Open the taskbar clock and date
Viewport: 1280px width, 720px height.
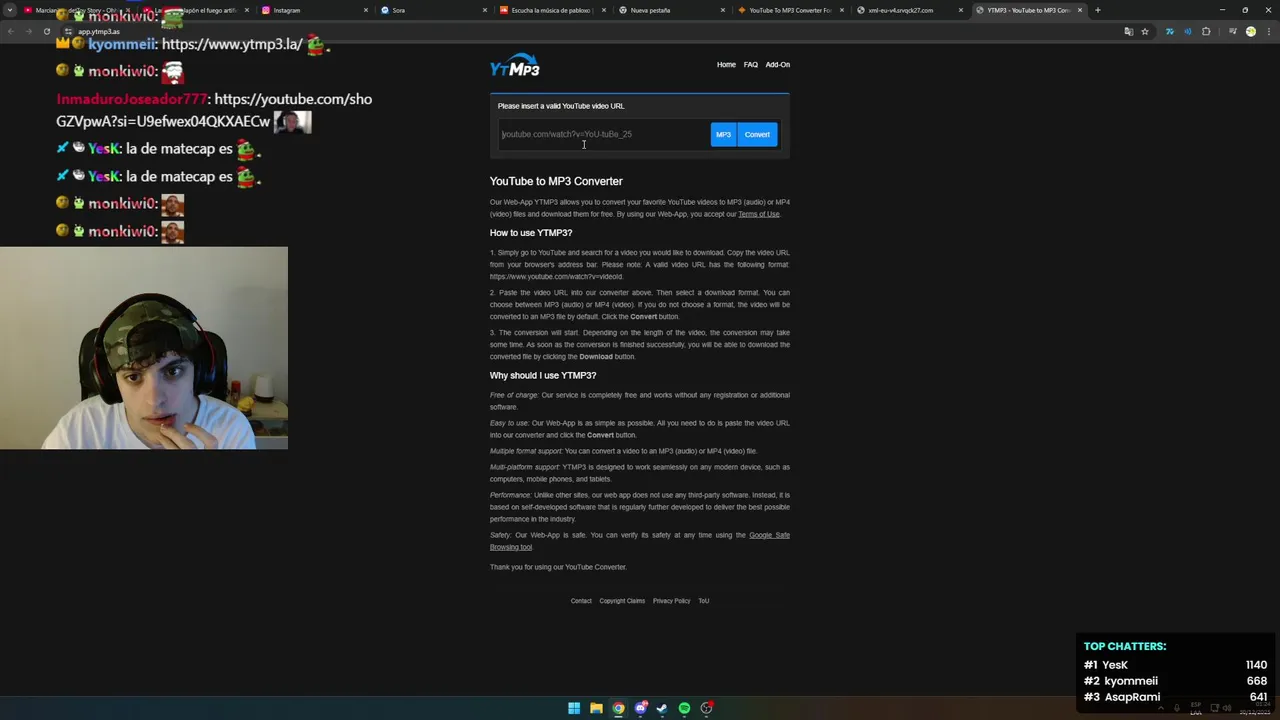(1255, 708)
